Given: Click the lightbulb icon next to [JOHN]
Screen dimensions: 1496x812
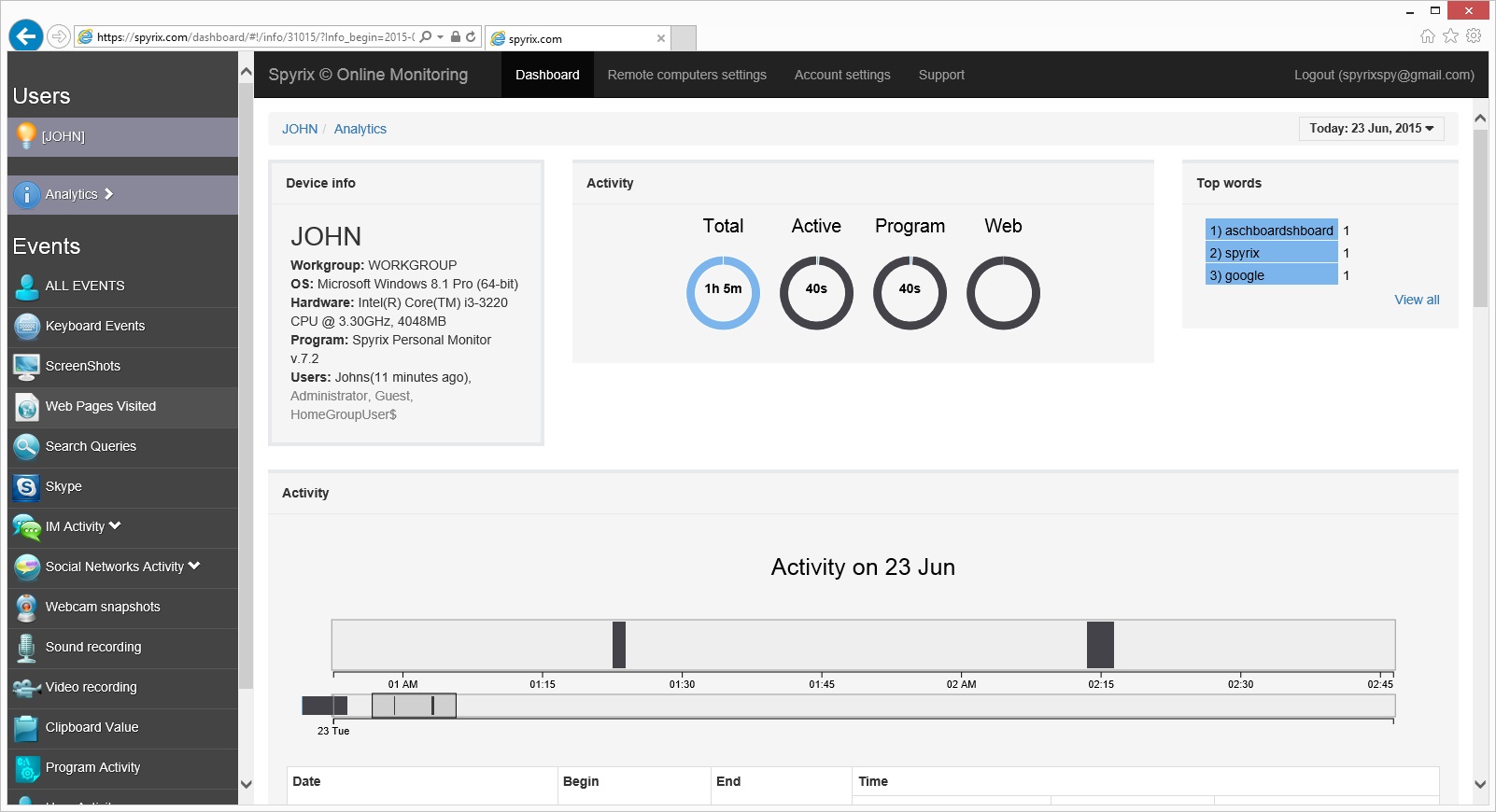Looking at the screenshot, I should [x=26, y=136].
